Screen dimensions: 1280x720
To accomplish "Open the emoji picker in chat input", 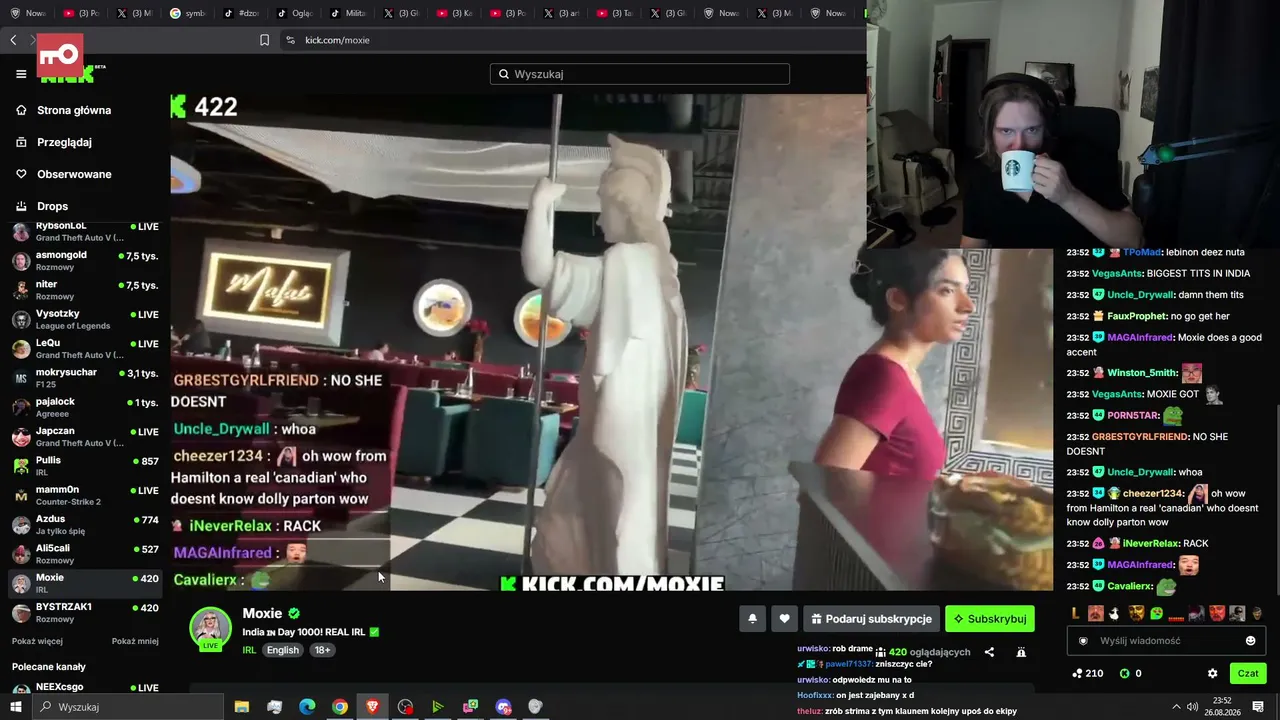I will [1250, 641].
